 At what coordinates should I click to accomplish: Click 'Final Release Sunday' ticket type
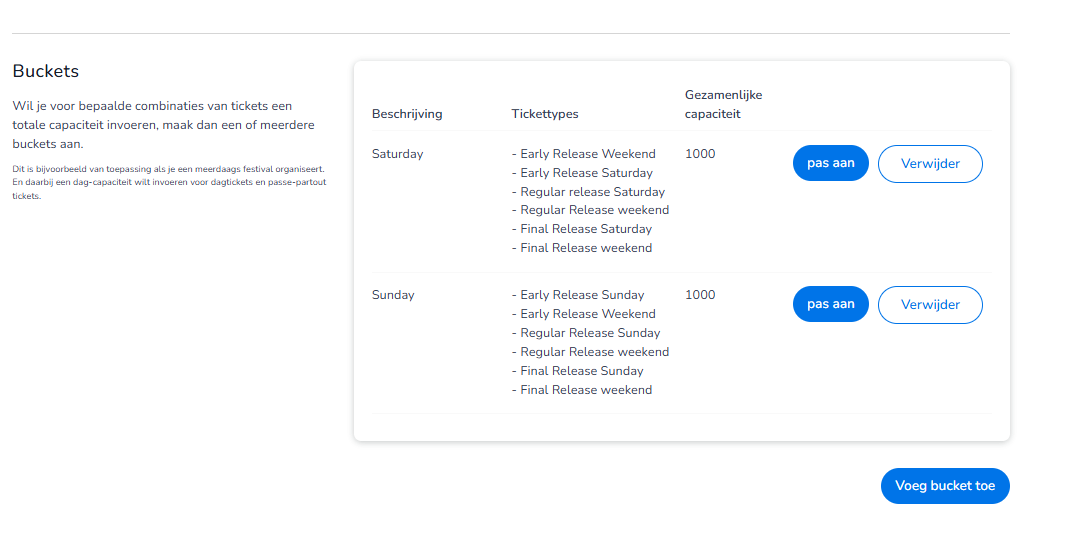[582, 371]
